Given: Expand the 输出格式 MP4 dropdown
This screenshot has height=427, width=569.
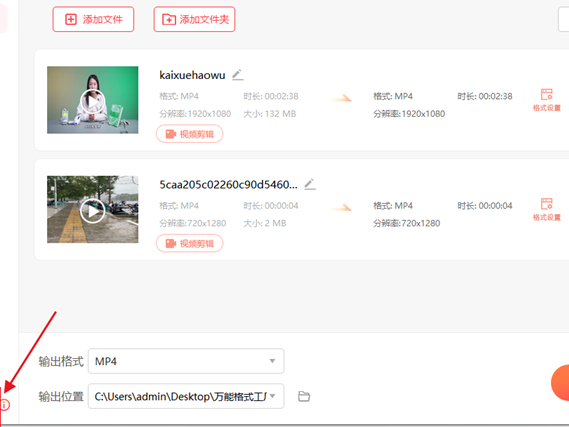Looking at the screenshot, I should click(186, 361).
